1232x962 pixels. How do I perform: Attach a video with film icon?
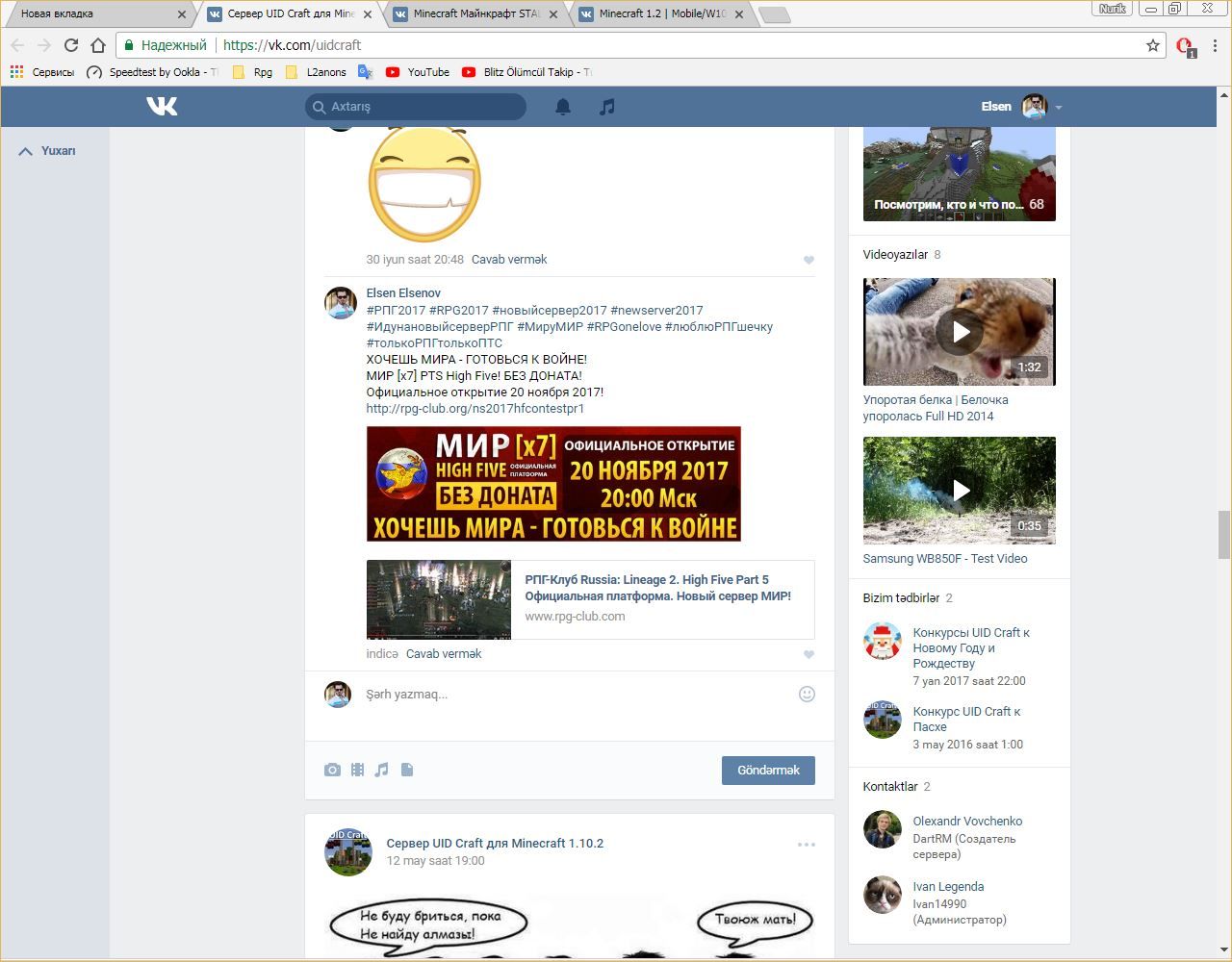point(357,770)
